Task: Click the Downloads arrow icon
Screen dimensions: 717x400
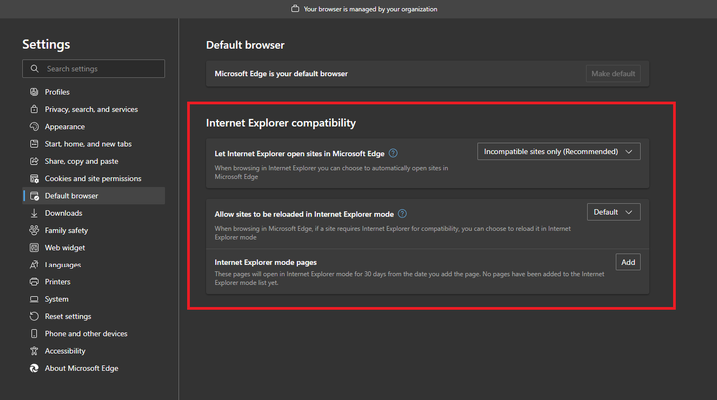Action: tap(34, 213)
